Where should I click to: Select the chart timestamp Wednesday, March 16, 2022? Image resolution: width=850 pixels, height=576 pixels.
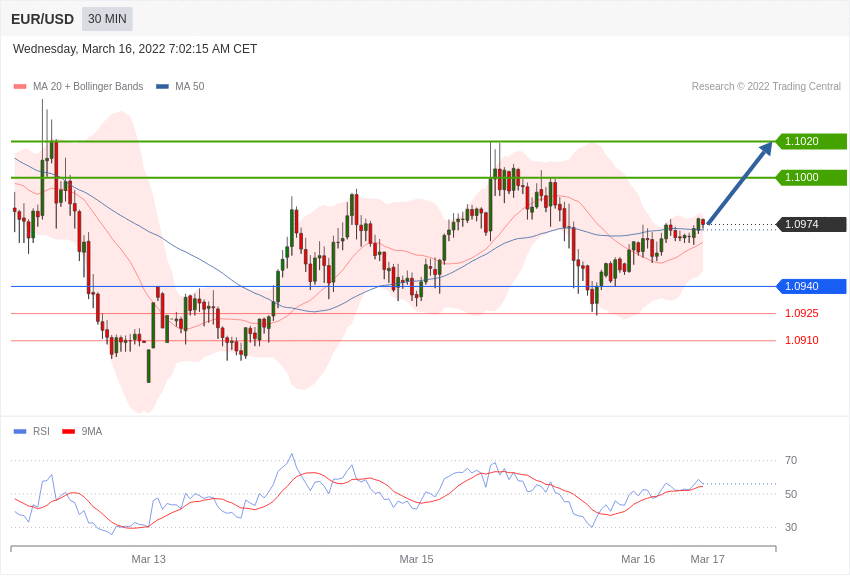[135, 49]
